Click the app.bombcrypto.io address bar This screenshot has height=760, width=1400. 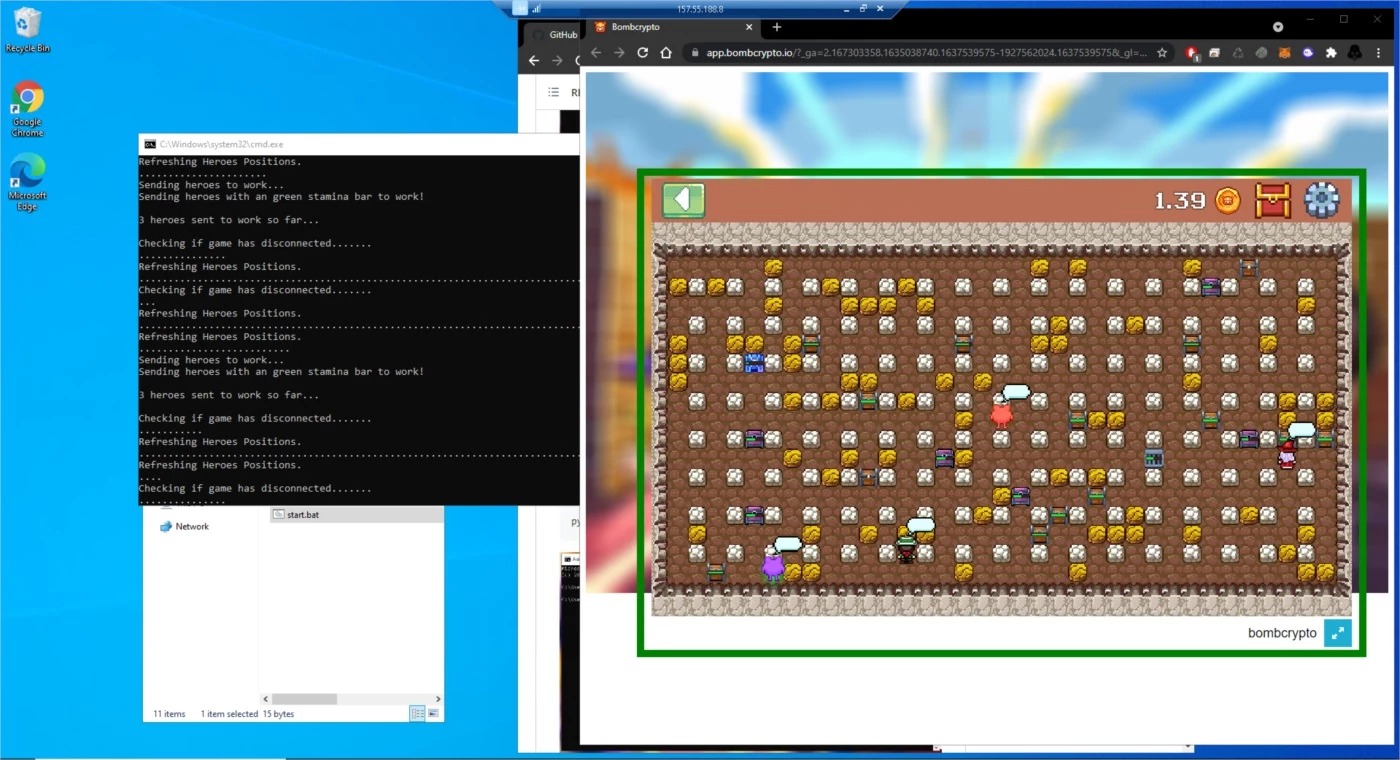[929, 53]
